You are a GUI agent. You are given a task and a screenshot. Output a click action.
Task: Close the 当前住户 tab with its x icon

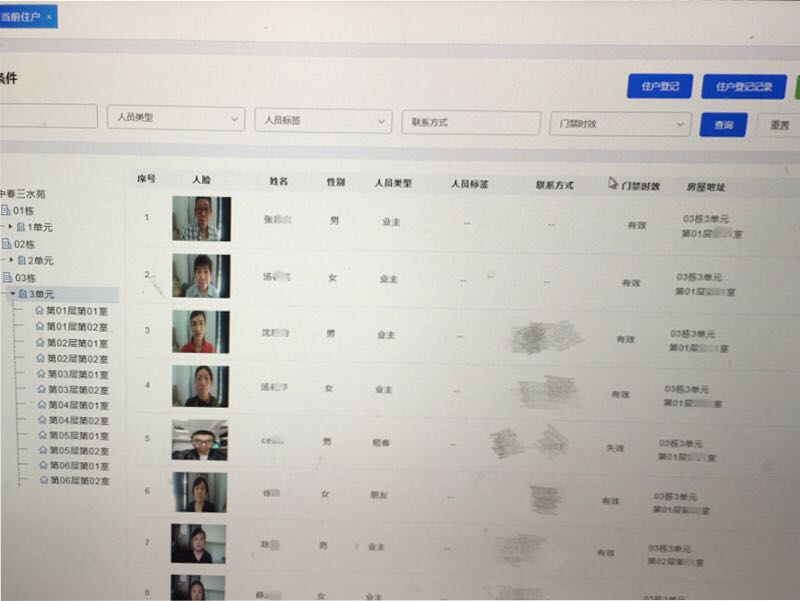(50, 18)
